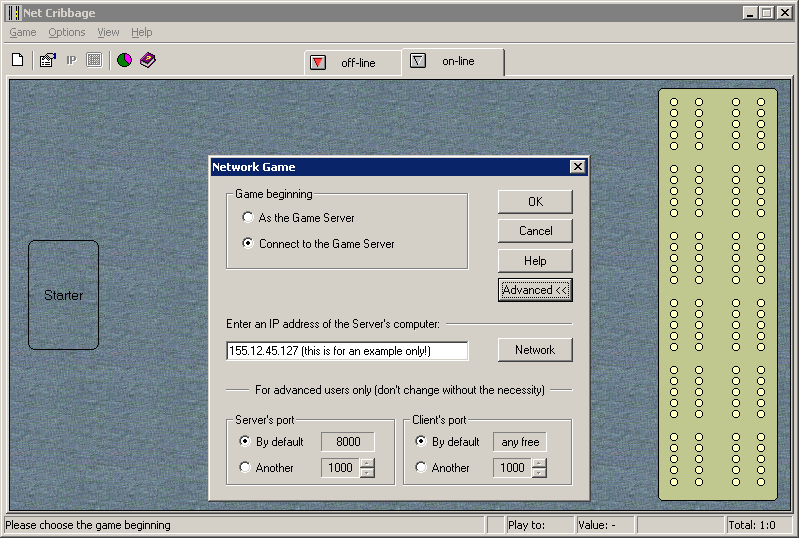
Task: Increase Server's port spinner value
Action: coord(367,463)
